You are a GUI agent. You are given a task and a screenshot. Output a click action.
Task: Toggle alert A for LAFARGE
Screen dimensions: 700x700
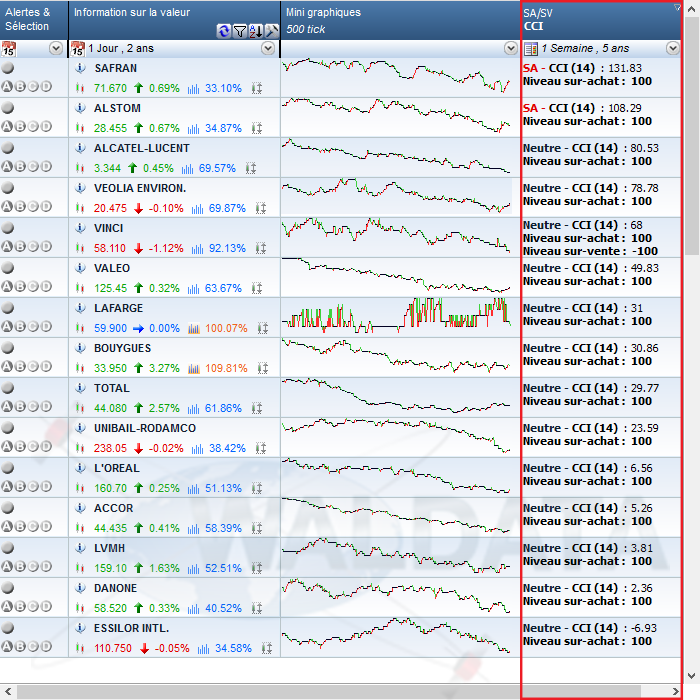click(x=7, y=326)
